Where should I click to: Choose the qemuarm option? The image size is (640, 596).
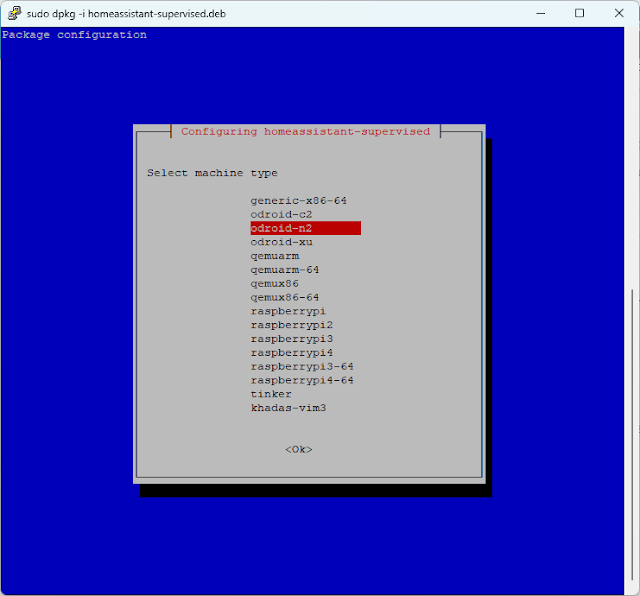[x=275, y=256]
